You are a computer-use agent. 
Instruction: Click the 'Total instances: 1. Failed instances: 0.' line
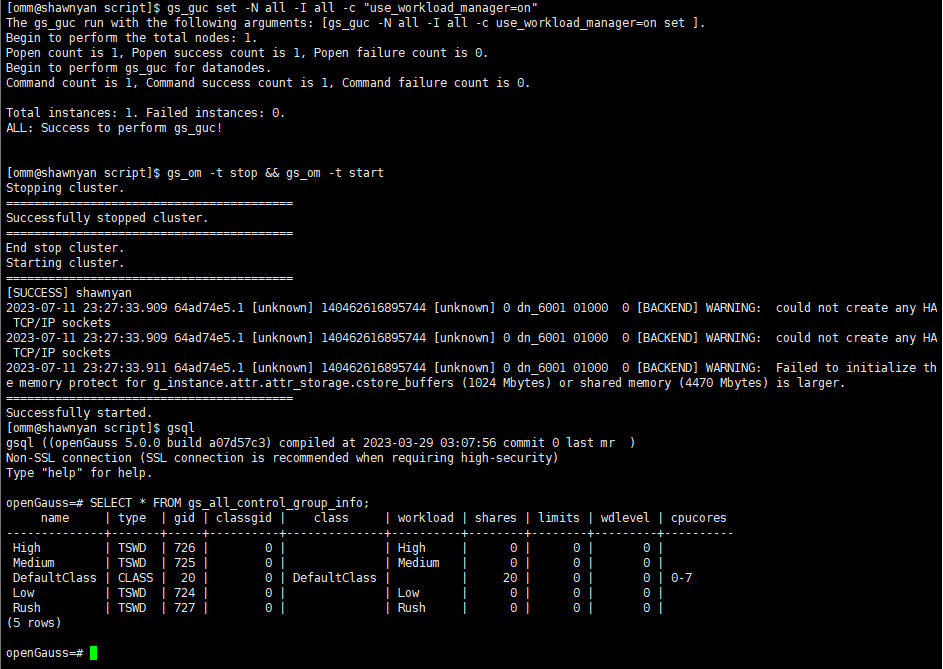[146, 113]
